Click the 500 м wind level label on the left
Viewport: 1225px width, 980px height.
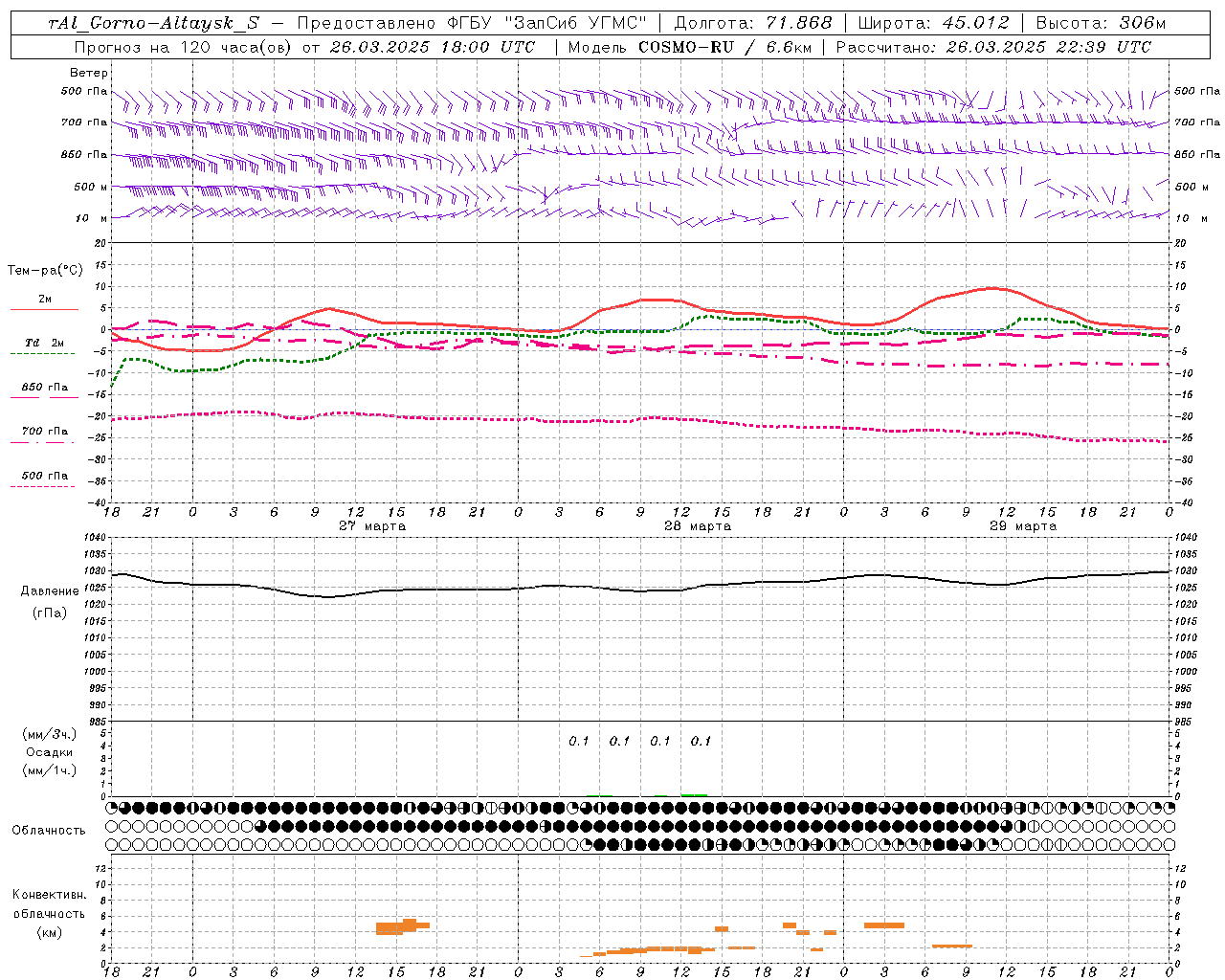tap(91, 187)
